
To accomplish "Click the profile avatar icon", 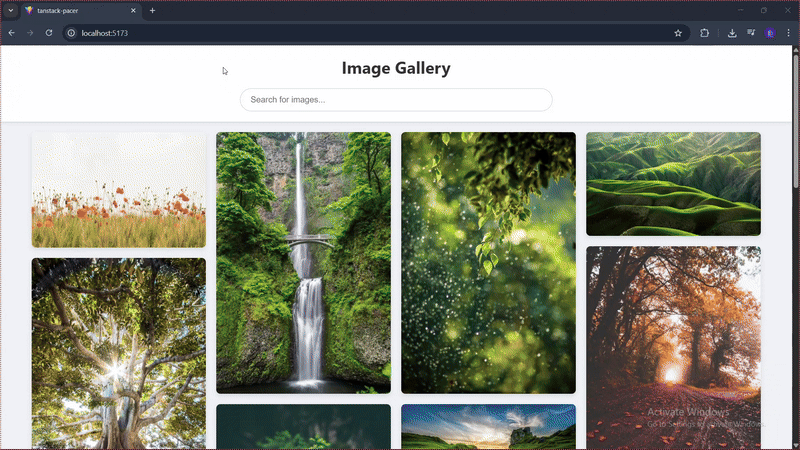I will click(x=770, y=33).
